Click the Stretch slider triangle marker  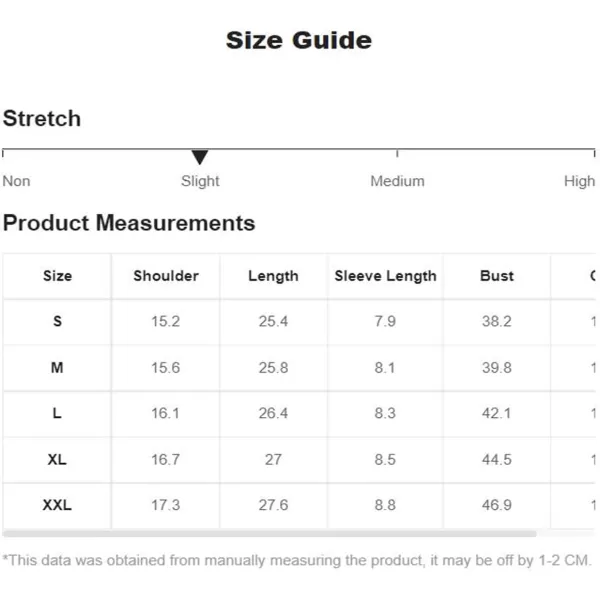pyautogui.click(x=200, y=157)
